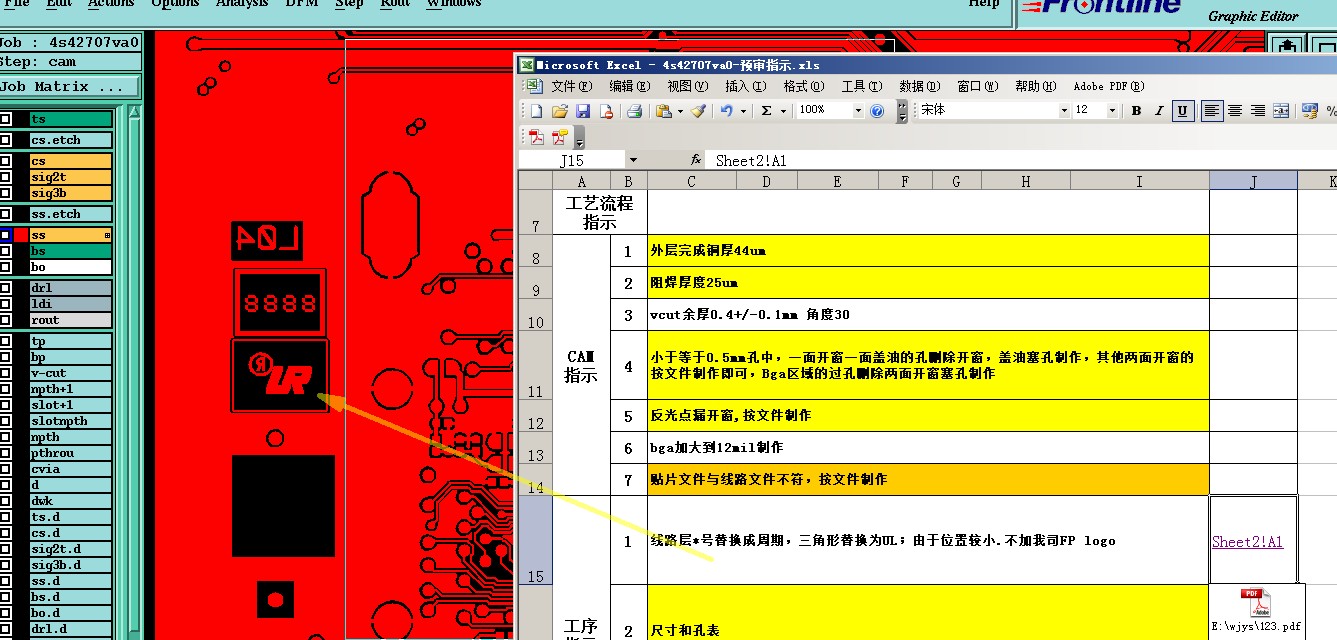The width and height of the screenshot is (1337, 640).
Task: Click the red color swatch of ss layer
Action: tap(21, 235)
